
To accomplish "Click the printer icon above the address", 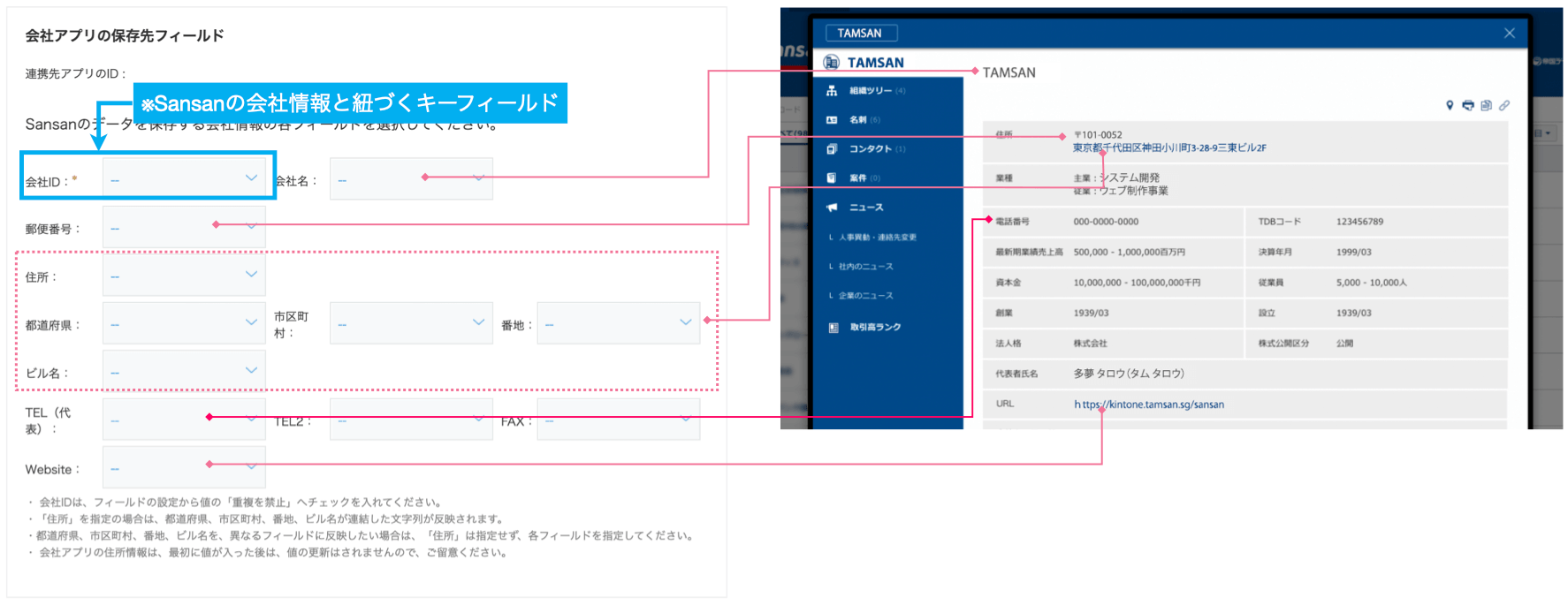I will point(1468,105).
